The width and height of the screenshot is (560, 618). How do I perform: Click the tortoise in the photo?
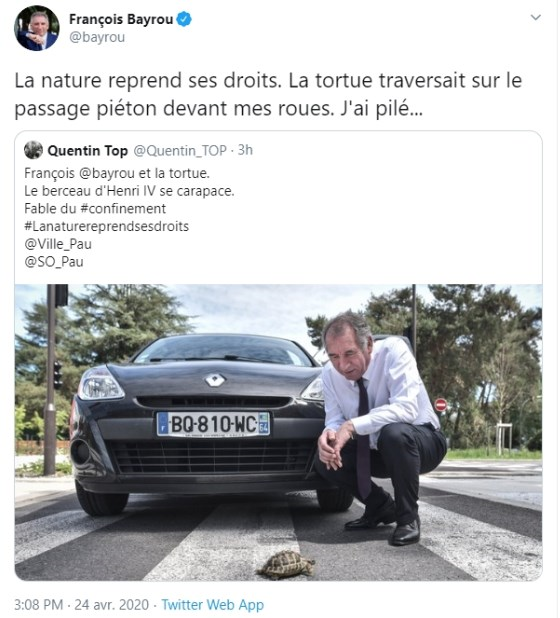287,564
